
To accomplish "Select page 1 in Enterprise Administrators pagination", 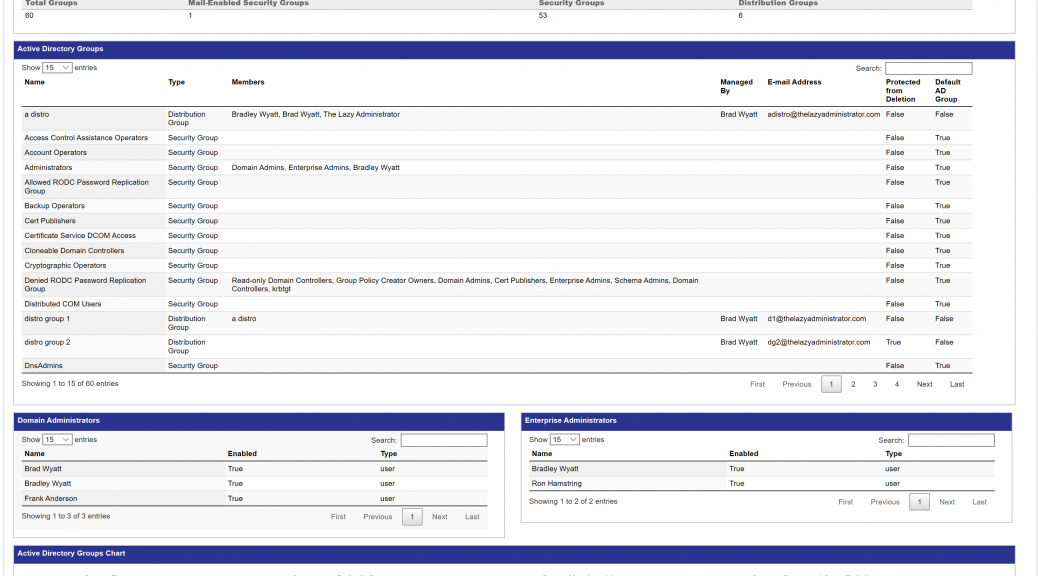I will 920,502.
